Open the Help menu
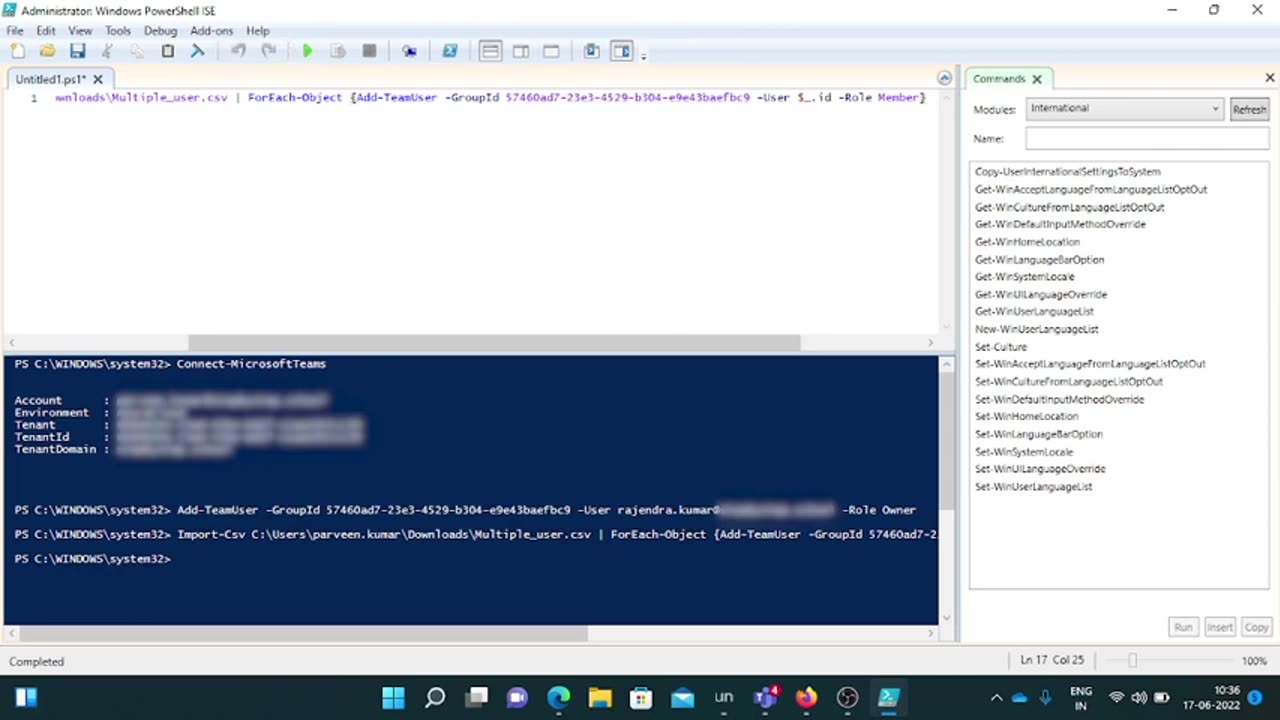 click(257, 31)
